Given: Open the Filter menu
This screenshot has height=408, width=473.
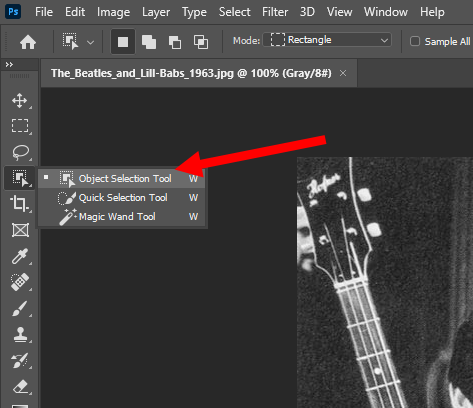Looking at the screenshot, I should pyautogui.click(x=275, y=12).
